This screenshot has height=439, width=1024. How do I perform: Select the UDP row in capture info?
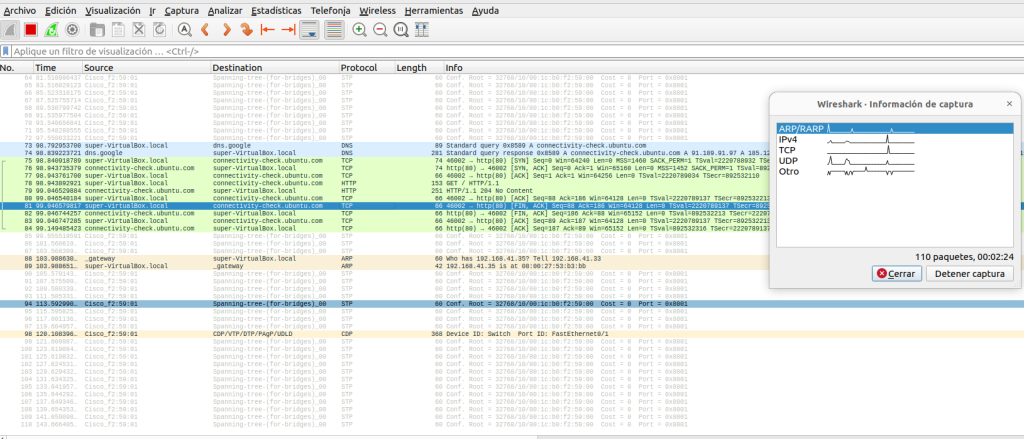(x=788, y=160)
